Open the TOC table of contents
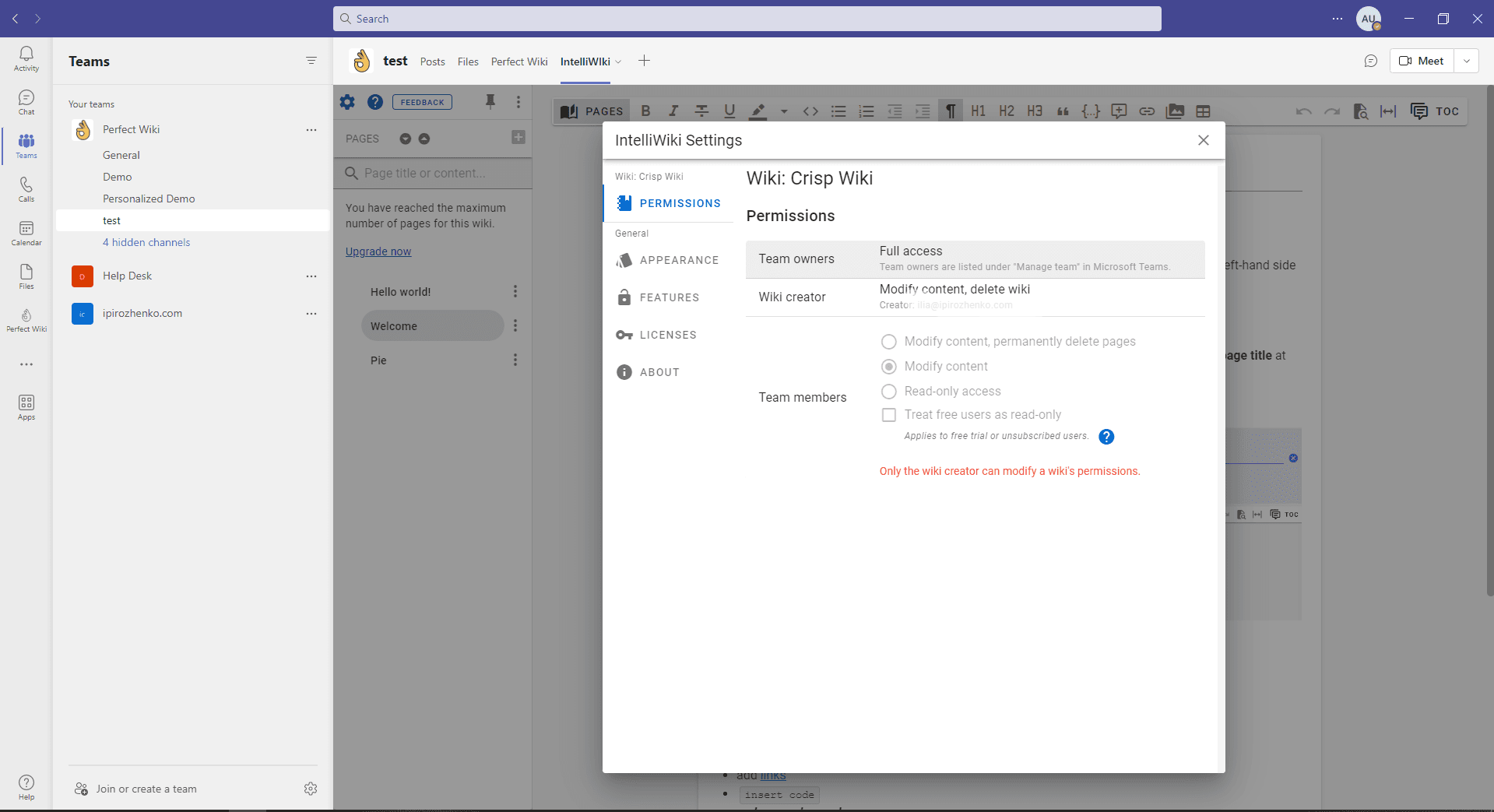The image size is (1494, 812). (x=1435, y=111)
